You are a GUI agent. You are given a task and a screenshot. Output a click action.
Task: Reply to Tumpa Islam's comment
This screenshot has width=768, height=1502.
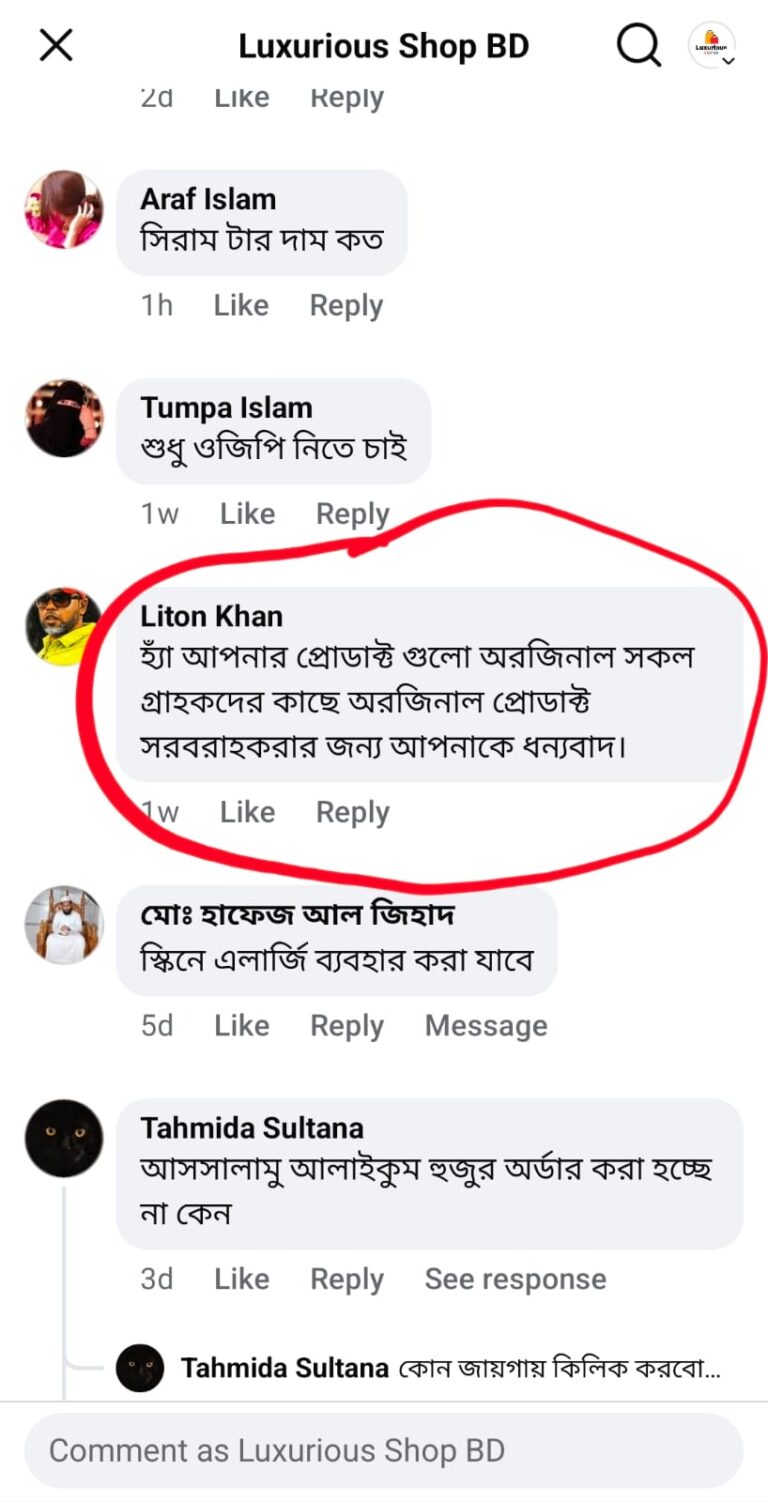pyautogui.click(x=352, y=514)
